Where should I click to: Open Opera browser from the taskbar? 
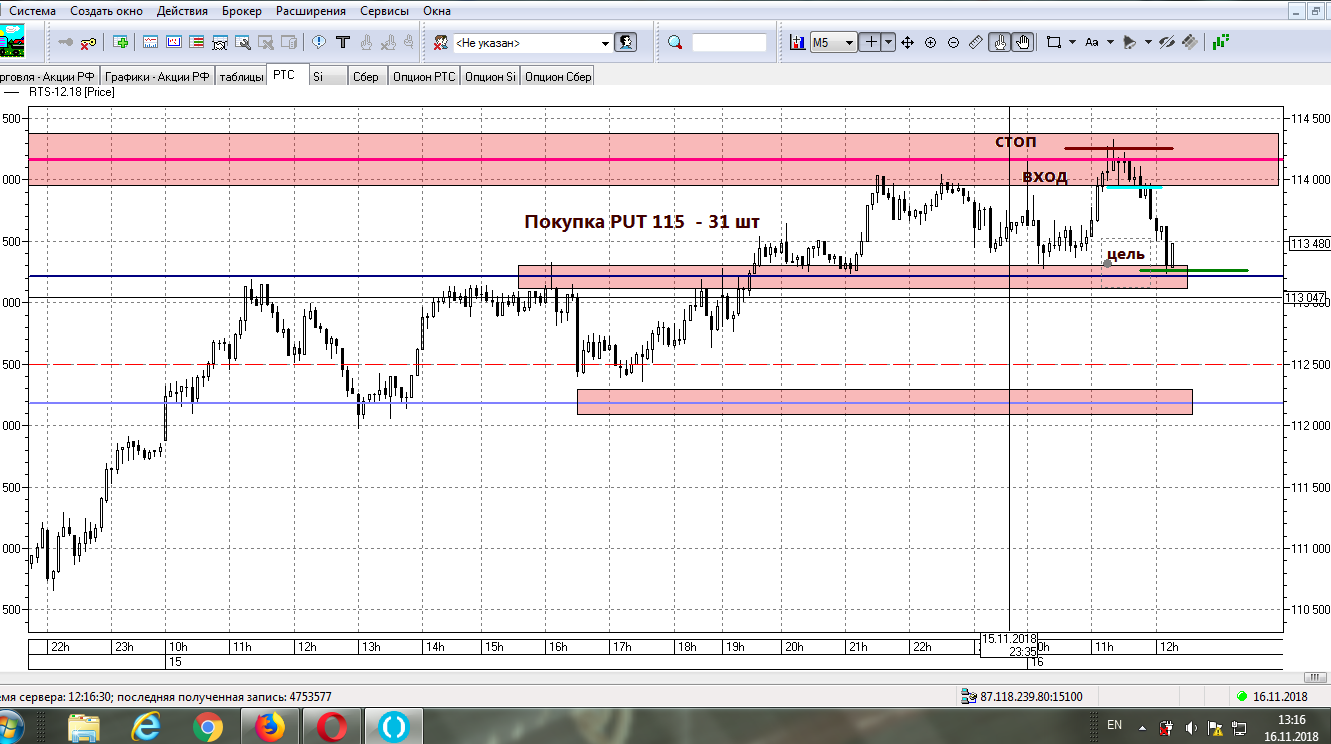point(332,727)
